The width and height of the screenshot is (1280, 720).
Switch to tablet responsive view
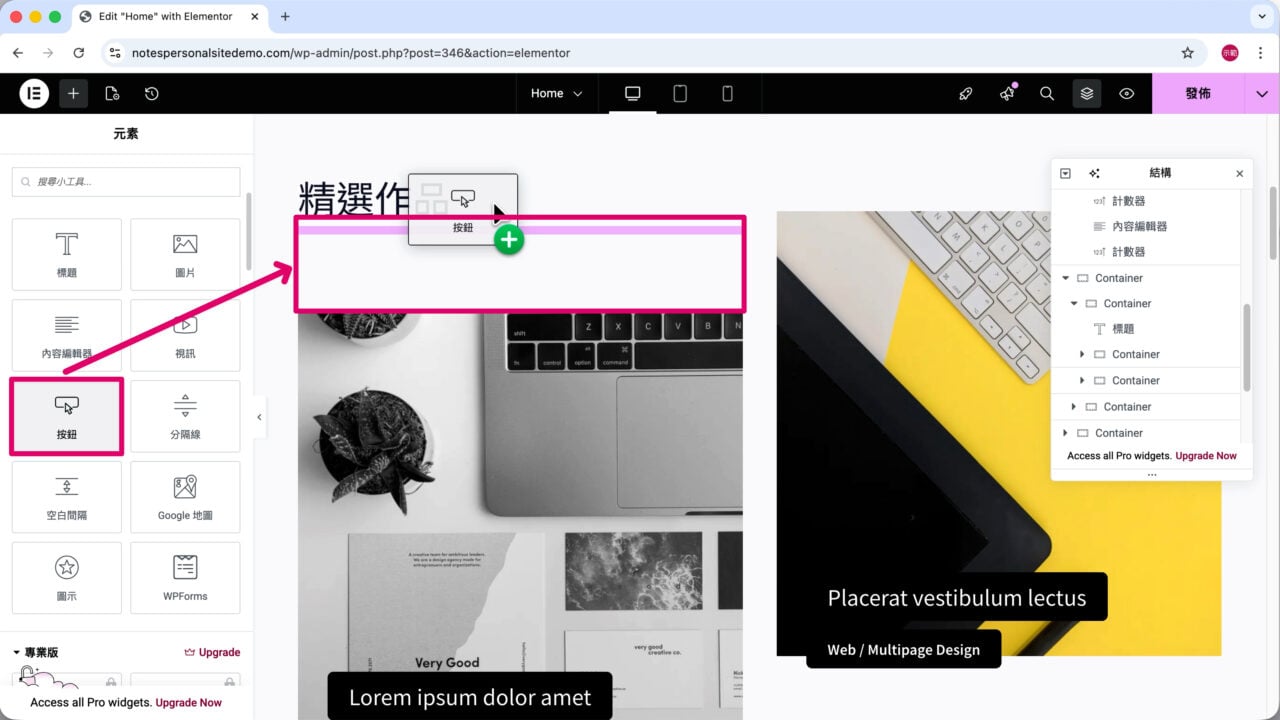tap(680, 93)
